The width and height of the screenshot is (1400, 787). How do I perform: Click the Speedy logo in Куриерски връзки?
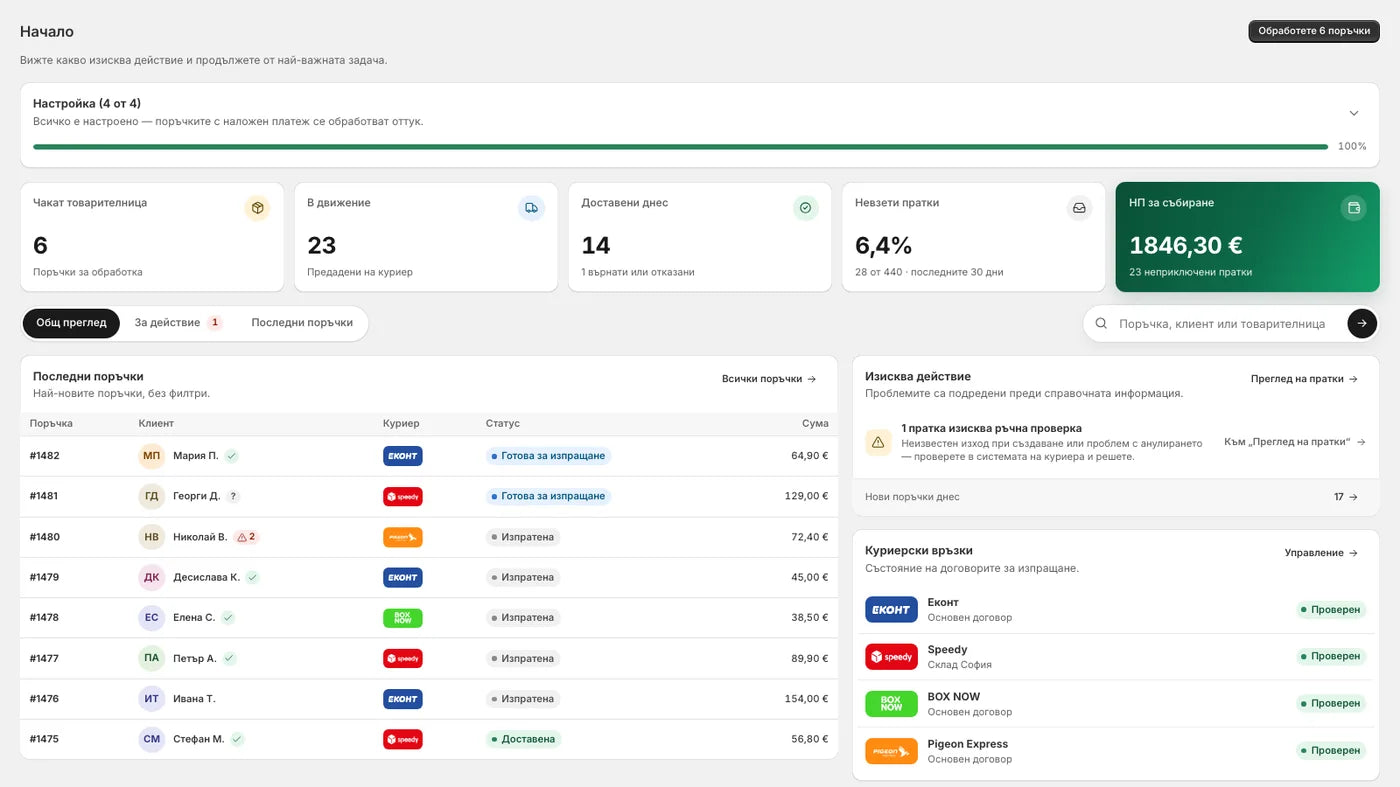pos(891,657)
